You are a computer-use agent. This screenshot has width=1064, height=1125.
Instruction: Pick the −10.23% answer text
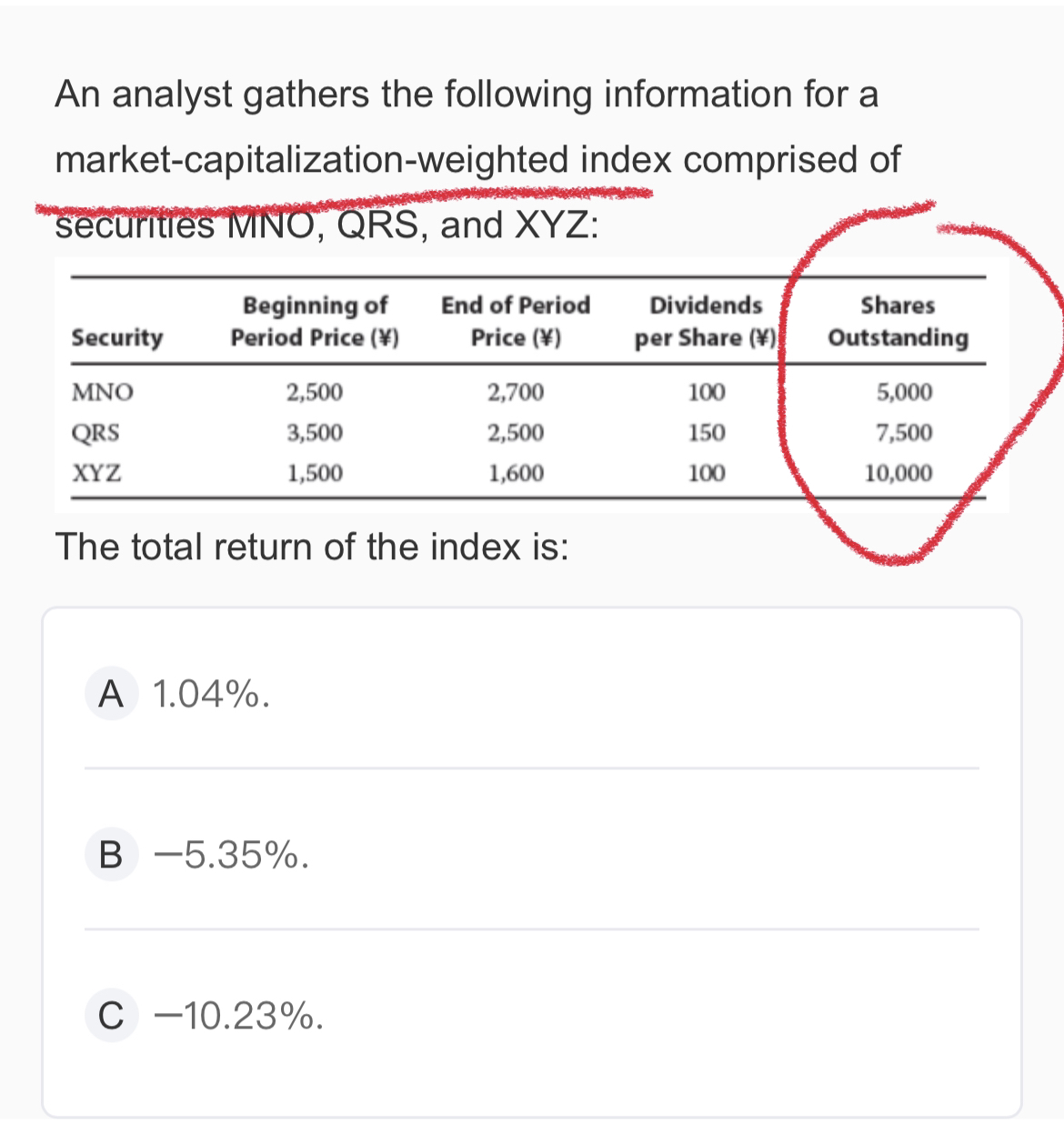(x=237, y=1017)
